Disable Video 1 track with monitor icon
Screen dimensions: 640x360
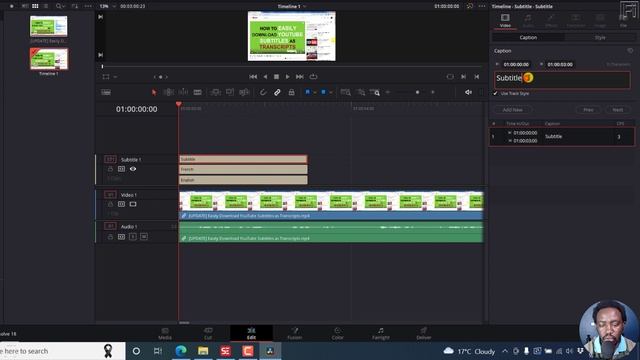coord(133,204)
